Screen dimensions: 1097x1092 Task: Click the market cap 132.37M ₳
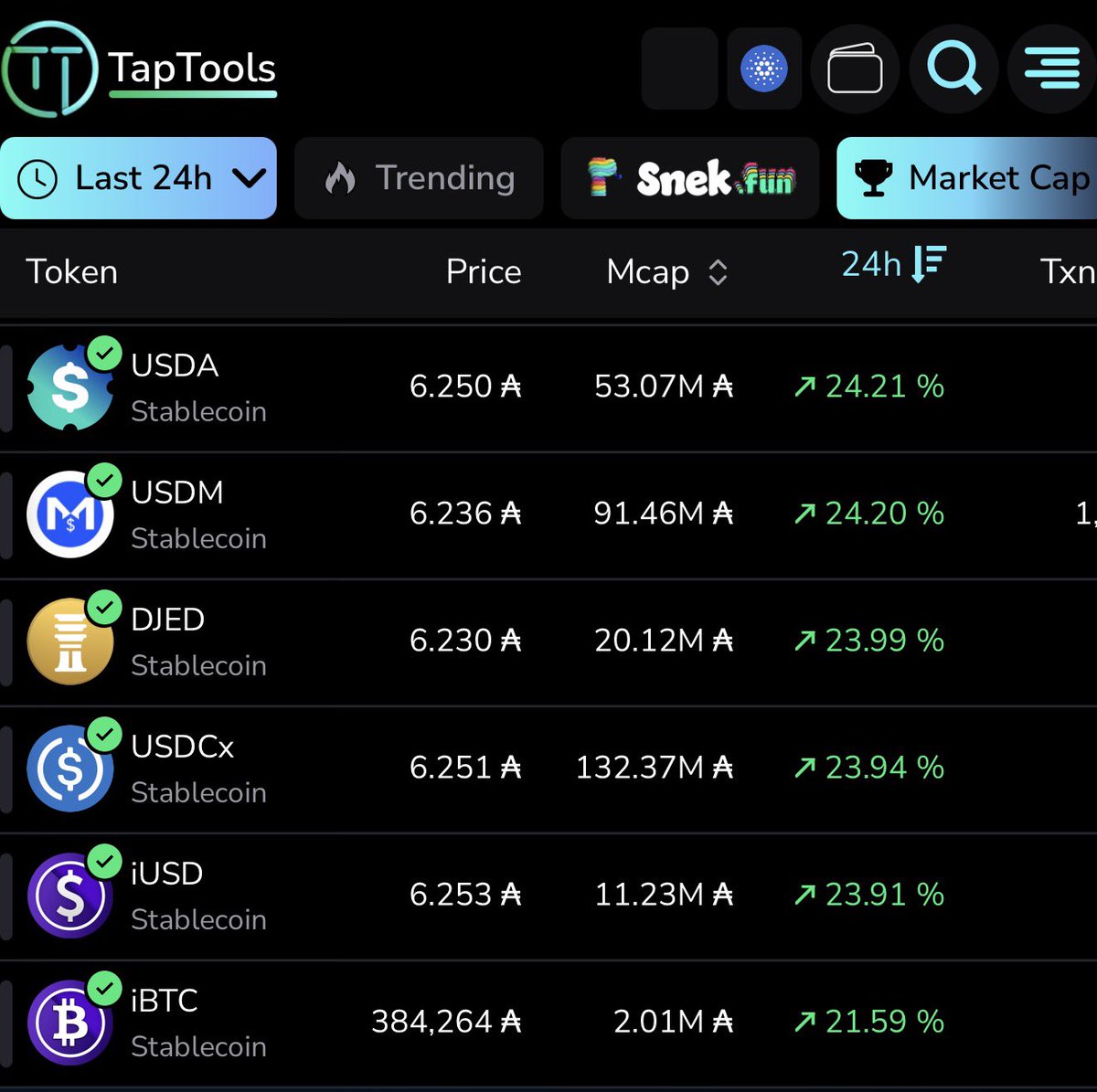655,768
